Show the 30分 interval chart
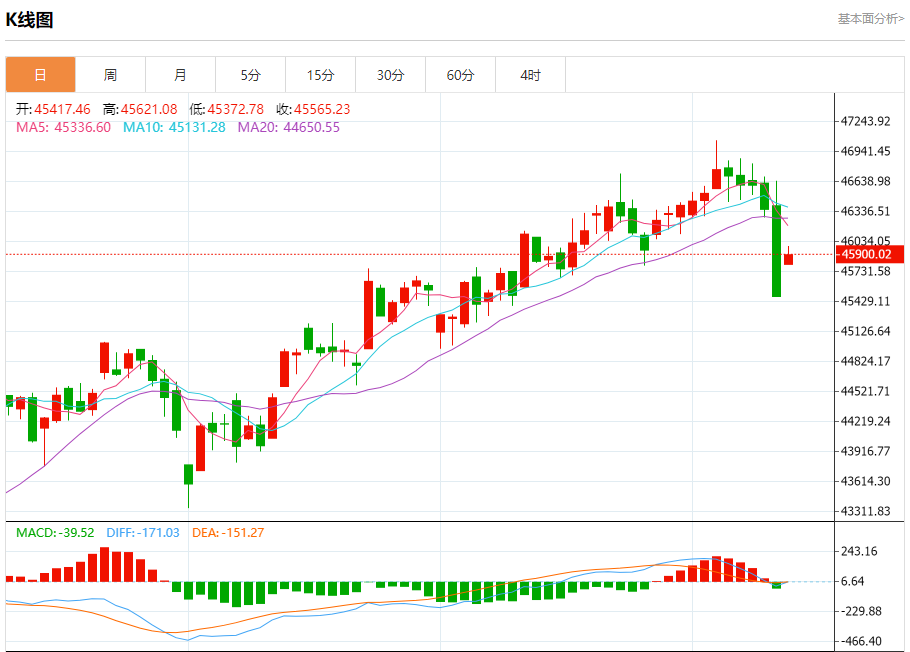Image resolution: width=910 pixels, height=652 pixels. point(391,75)
